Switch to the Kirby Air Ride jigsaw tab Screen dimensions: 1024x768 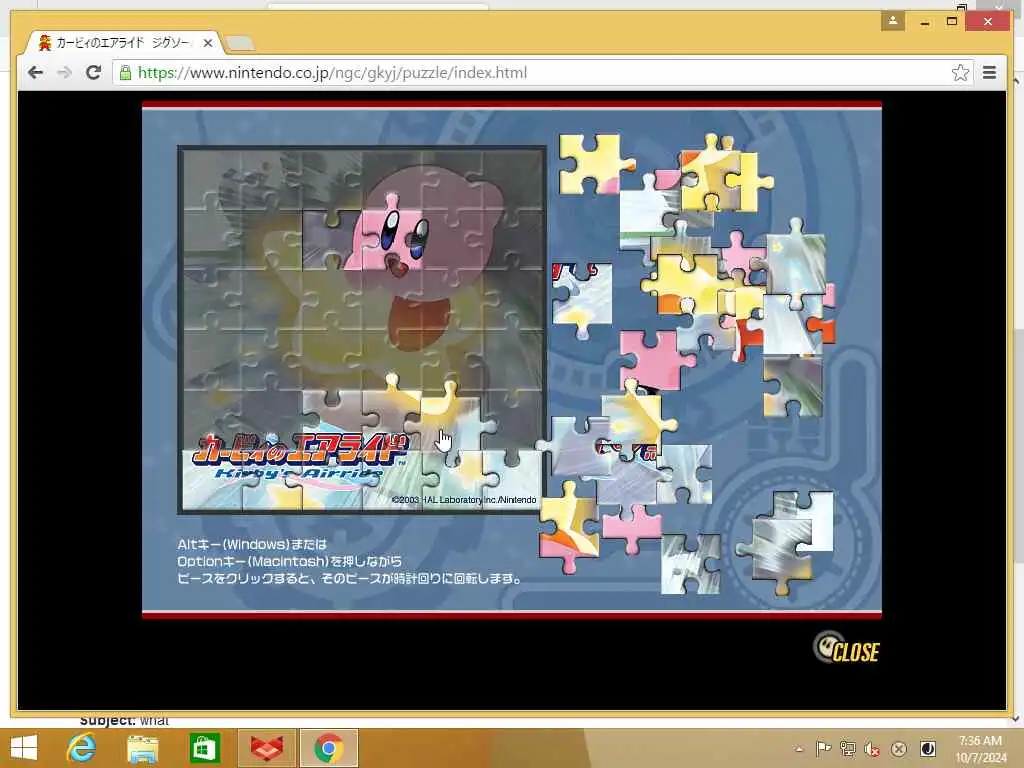(124, 43)
